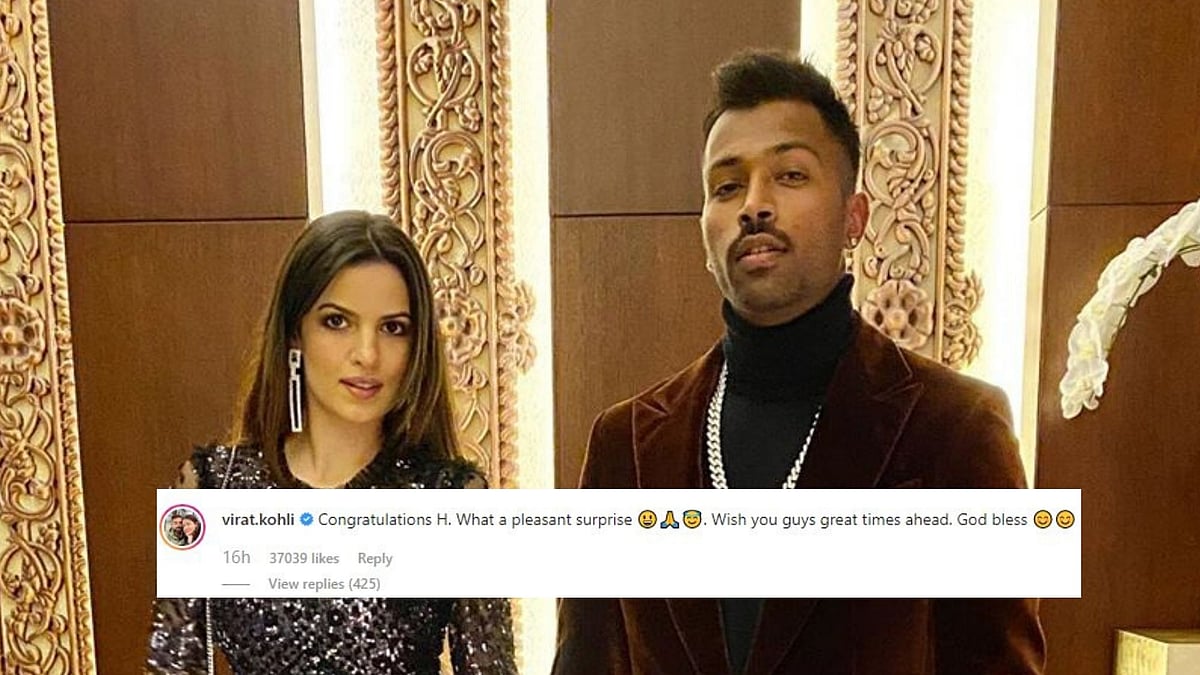Click the grinning face emoji after 'surprise'
This screenshot has height=675, width=1200.
[x=647, y=520]
